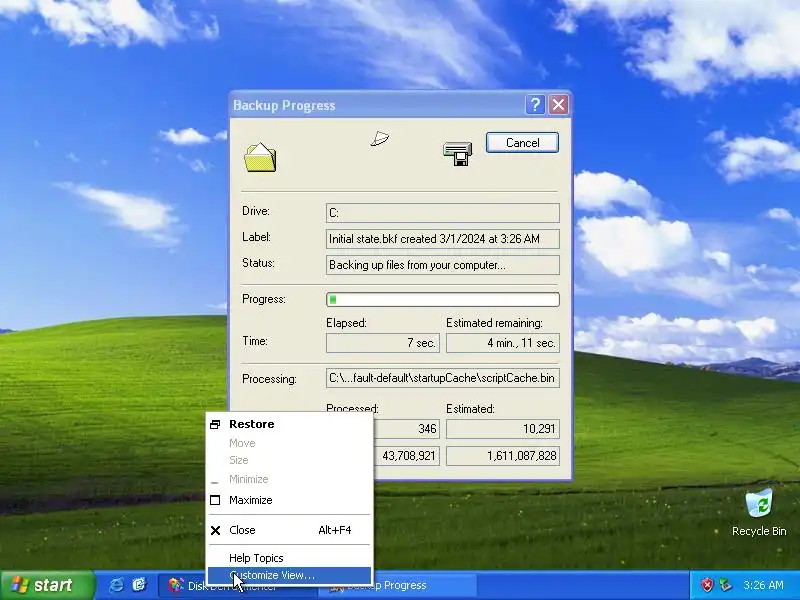Viewport: 800px width, 600px height.
Task: Choose Close in the context menu
Action: tap(289, 530)
